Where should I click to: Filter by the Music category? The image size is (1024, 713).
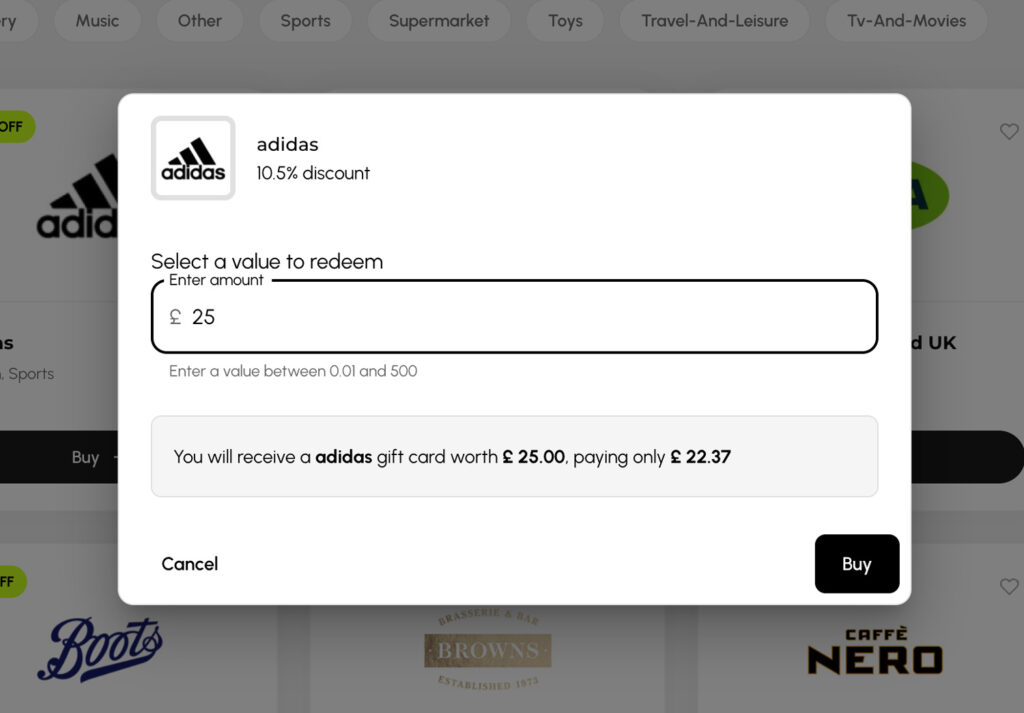(x=97, y=21)
